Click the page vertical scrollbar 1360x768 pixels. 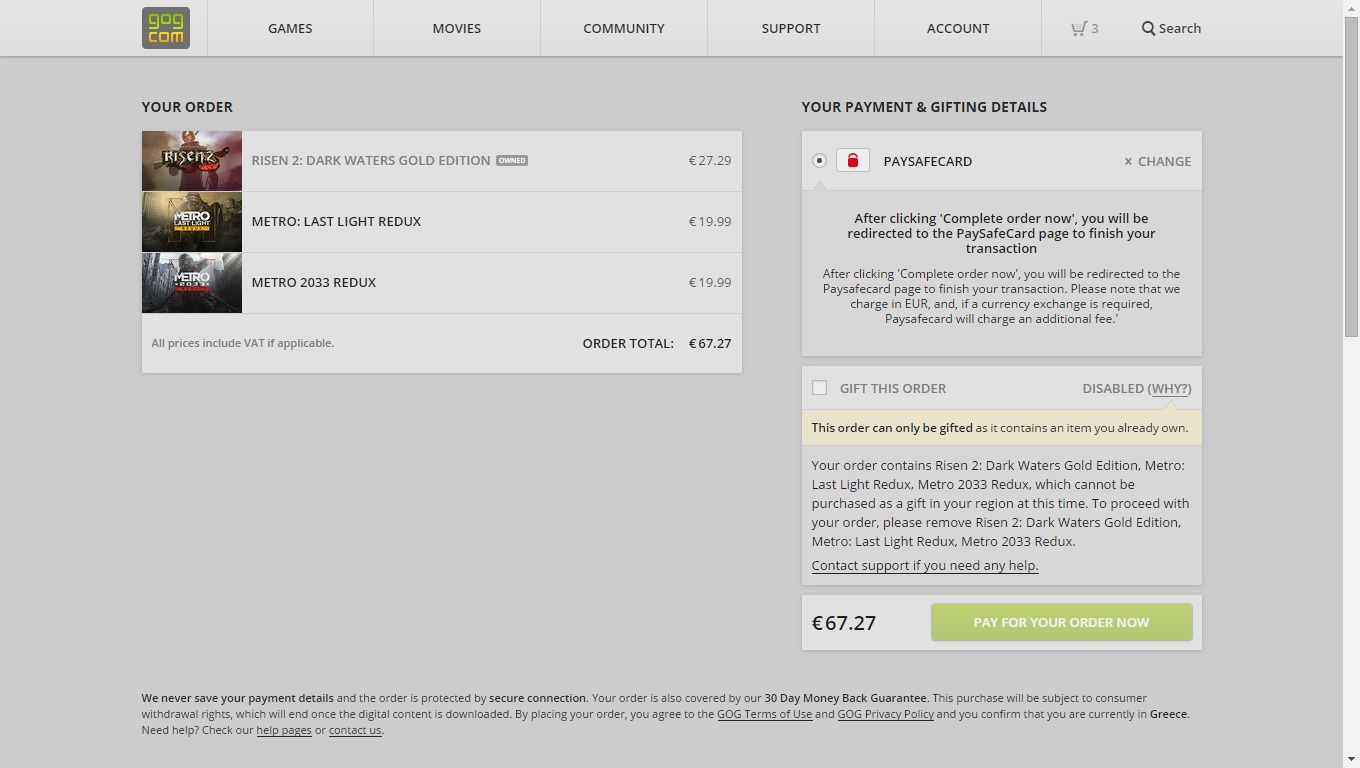1351,384
